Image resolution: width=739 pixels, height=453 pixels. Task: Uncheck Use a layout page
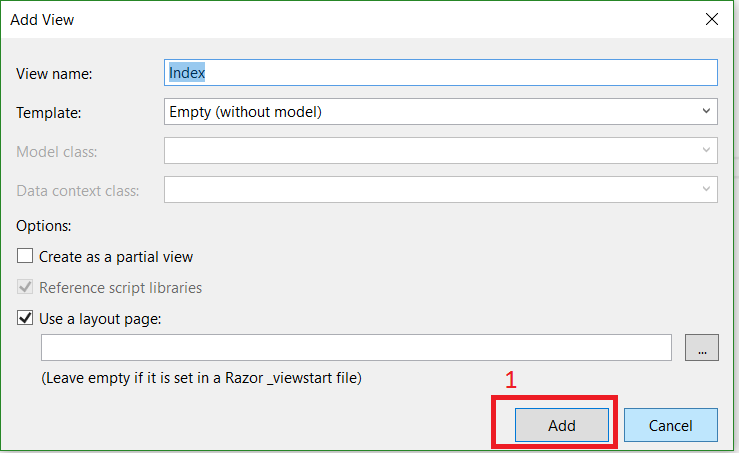click(x=26, y=319)
